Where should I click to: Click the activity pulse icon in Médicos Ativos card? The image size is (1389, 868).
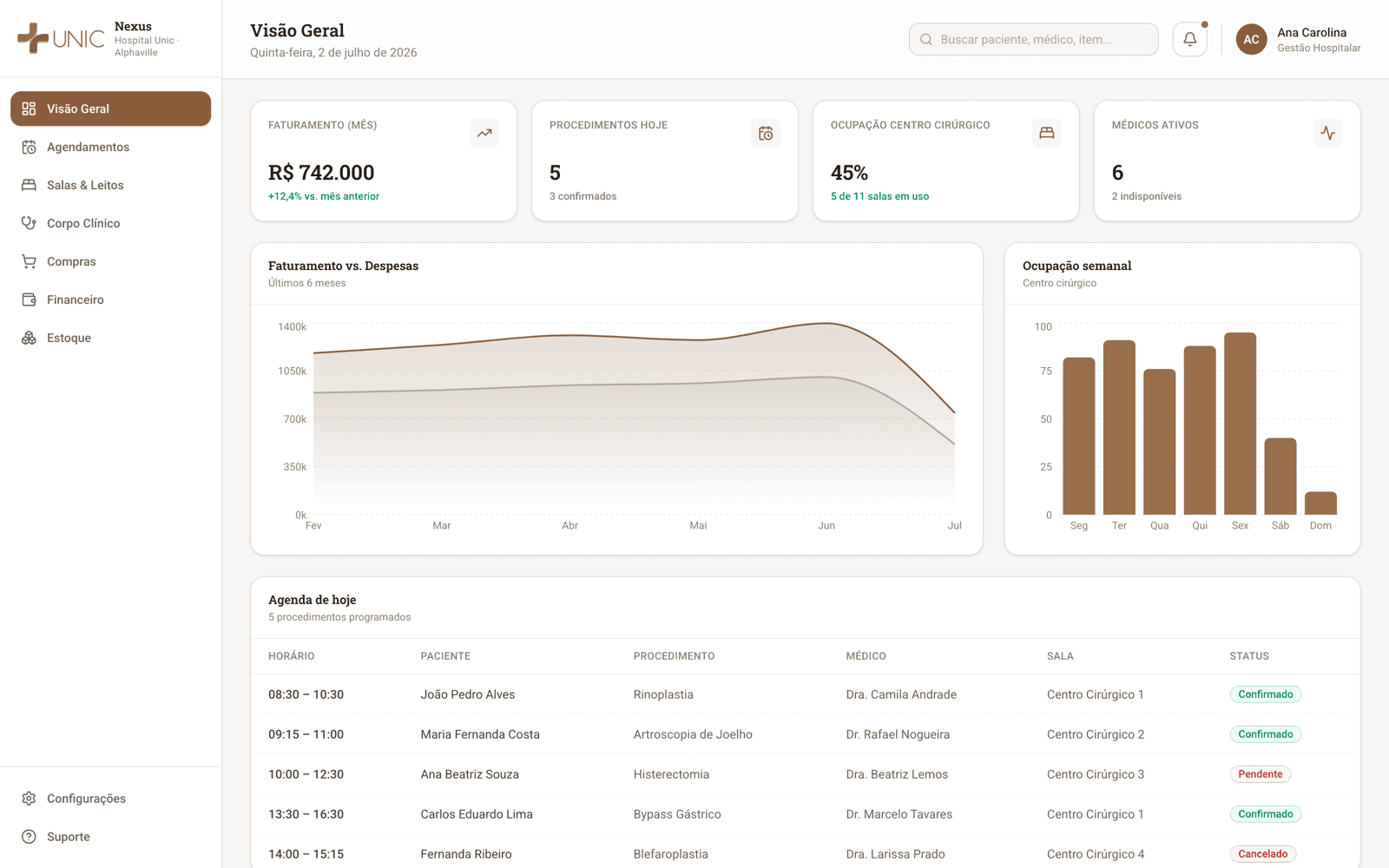click(x=1328, y=133)
